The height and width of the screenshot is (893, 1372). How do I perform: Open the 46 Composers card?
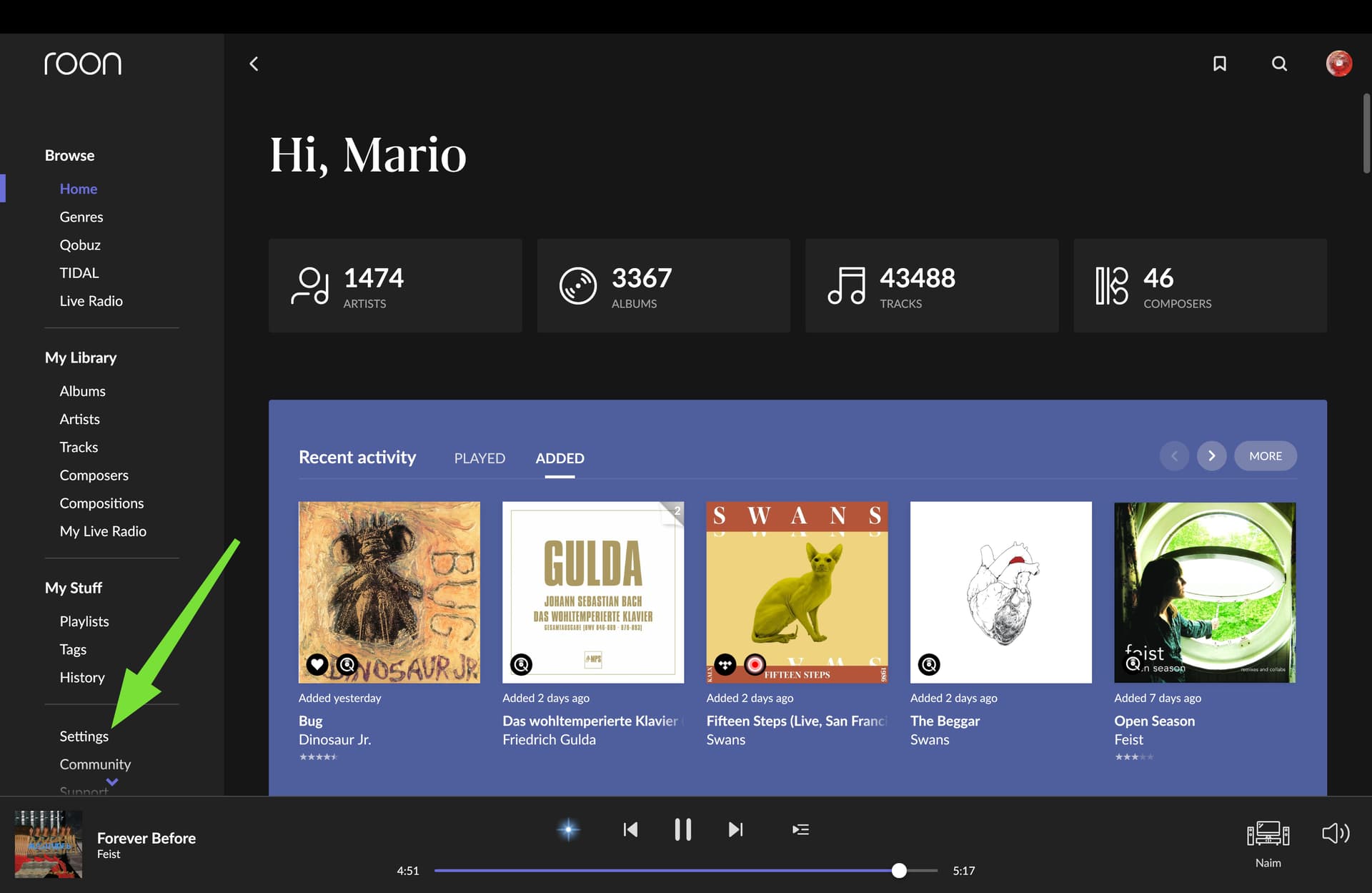pos(1200,285)
